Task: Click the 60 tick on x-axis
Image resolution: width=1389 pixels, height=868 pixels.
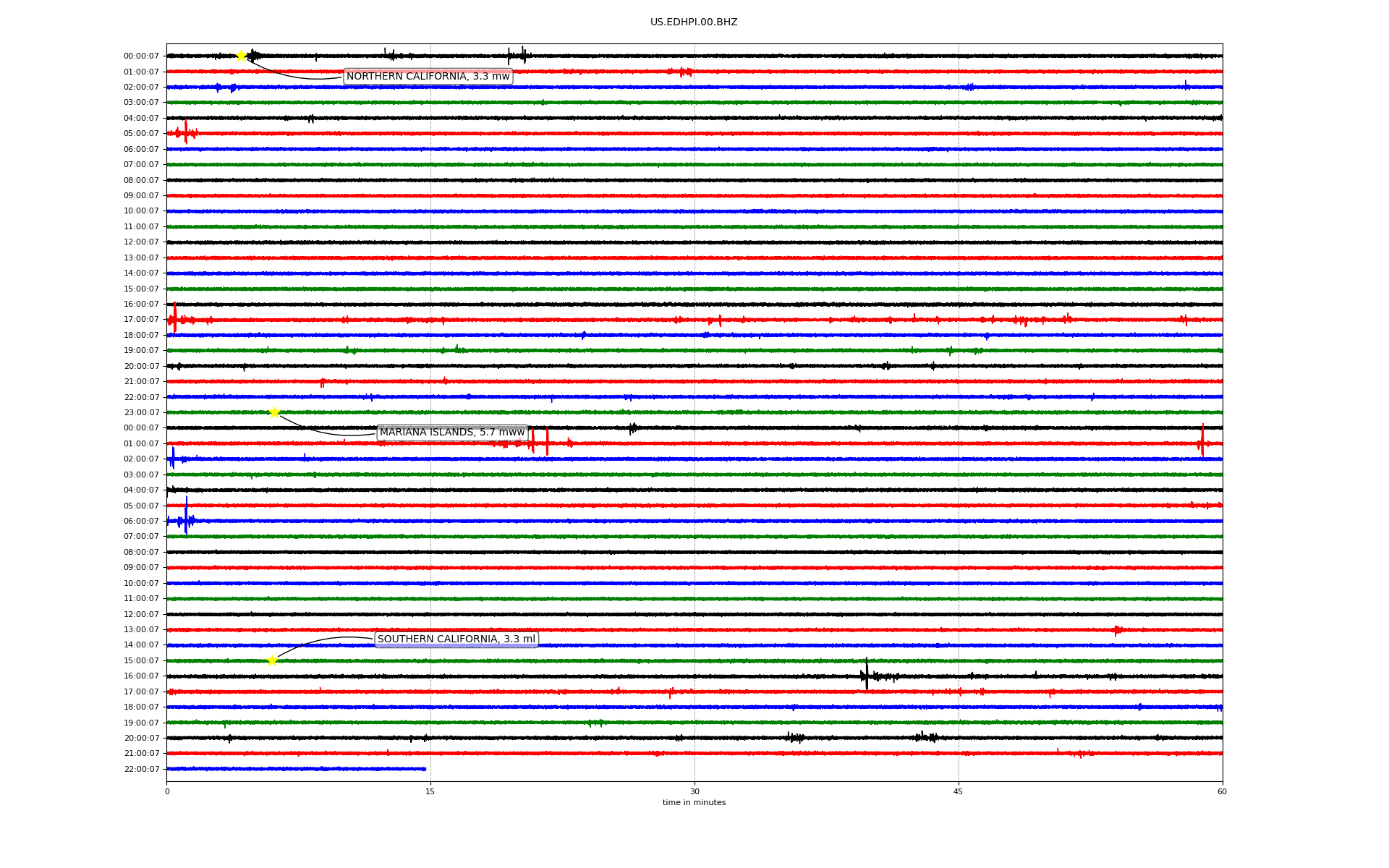Action: click(1222, 791)
